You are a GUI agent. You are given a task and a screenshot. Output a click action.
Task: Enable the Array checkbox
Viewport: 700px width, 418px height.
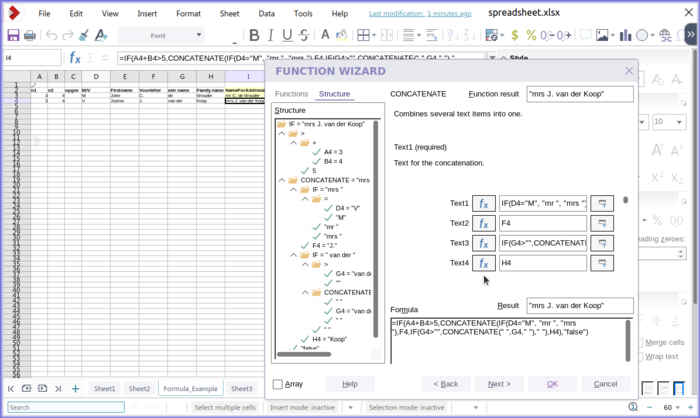pos(279,384)
